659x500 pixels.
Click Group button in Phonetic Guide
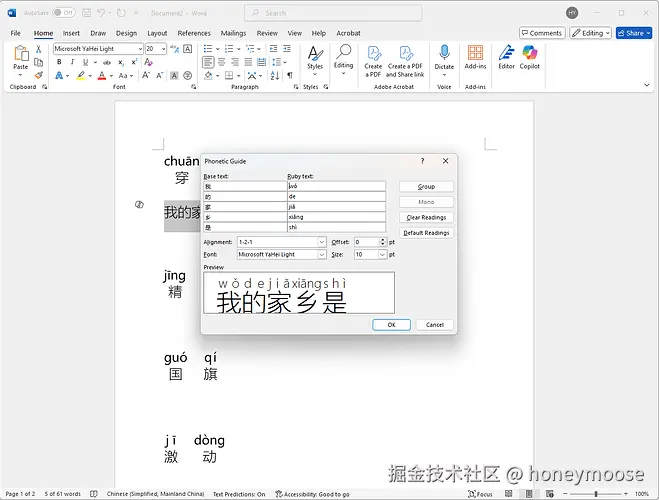[426, 187]
